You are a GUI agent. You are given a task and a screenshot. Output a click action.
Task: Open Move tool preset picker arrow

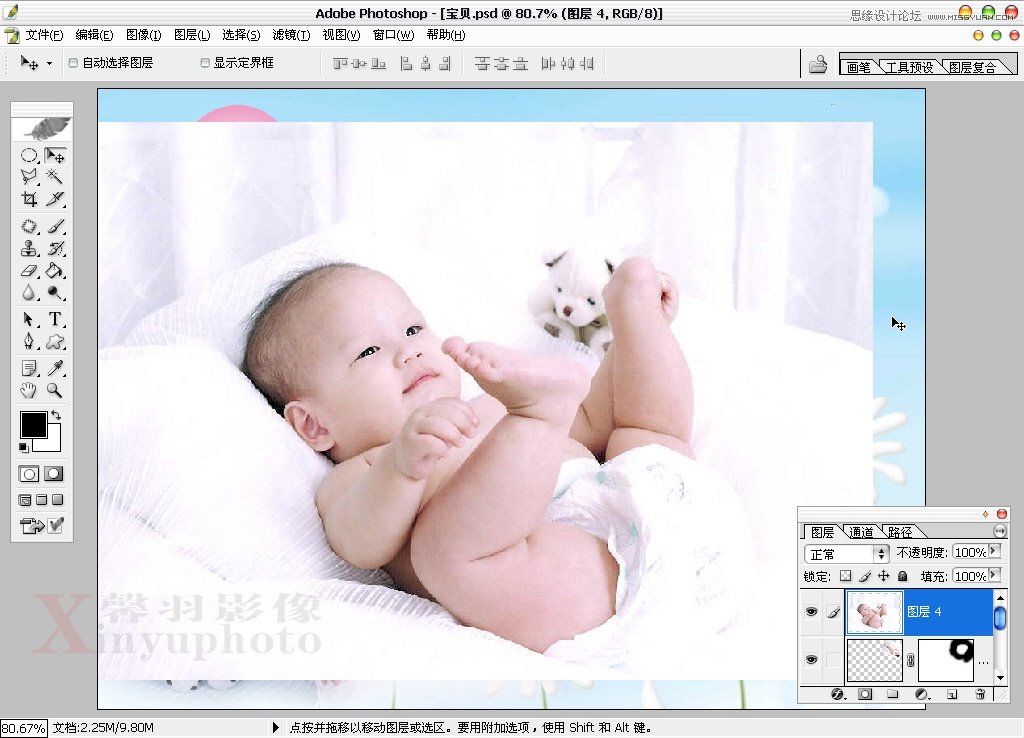(x=50, y=63)
